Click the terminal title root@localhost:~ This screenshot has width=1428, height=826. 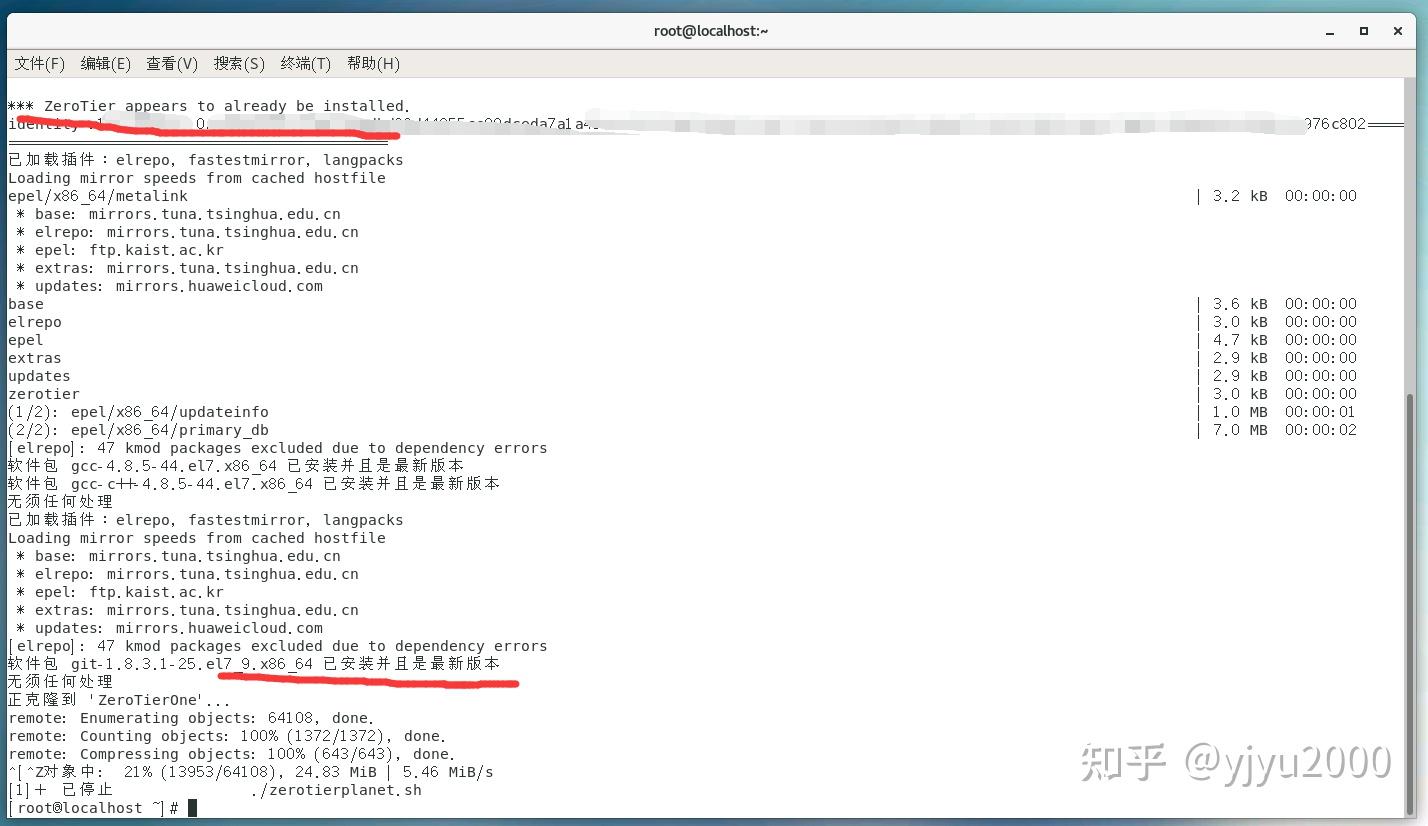pos(711,31)
